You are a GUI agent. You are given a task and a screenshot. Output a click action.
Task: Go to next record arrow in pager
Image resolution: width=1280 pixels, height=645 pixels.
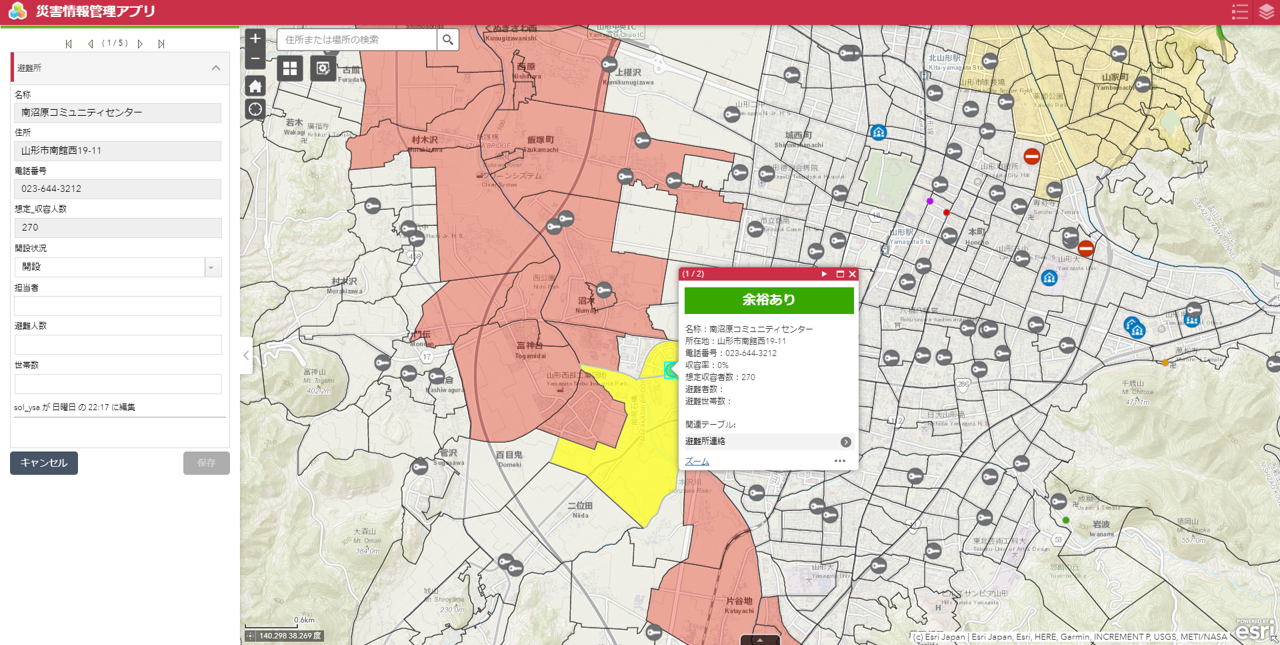tap(141, 44)
